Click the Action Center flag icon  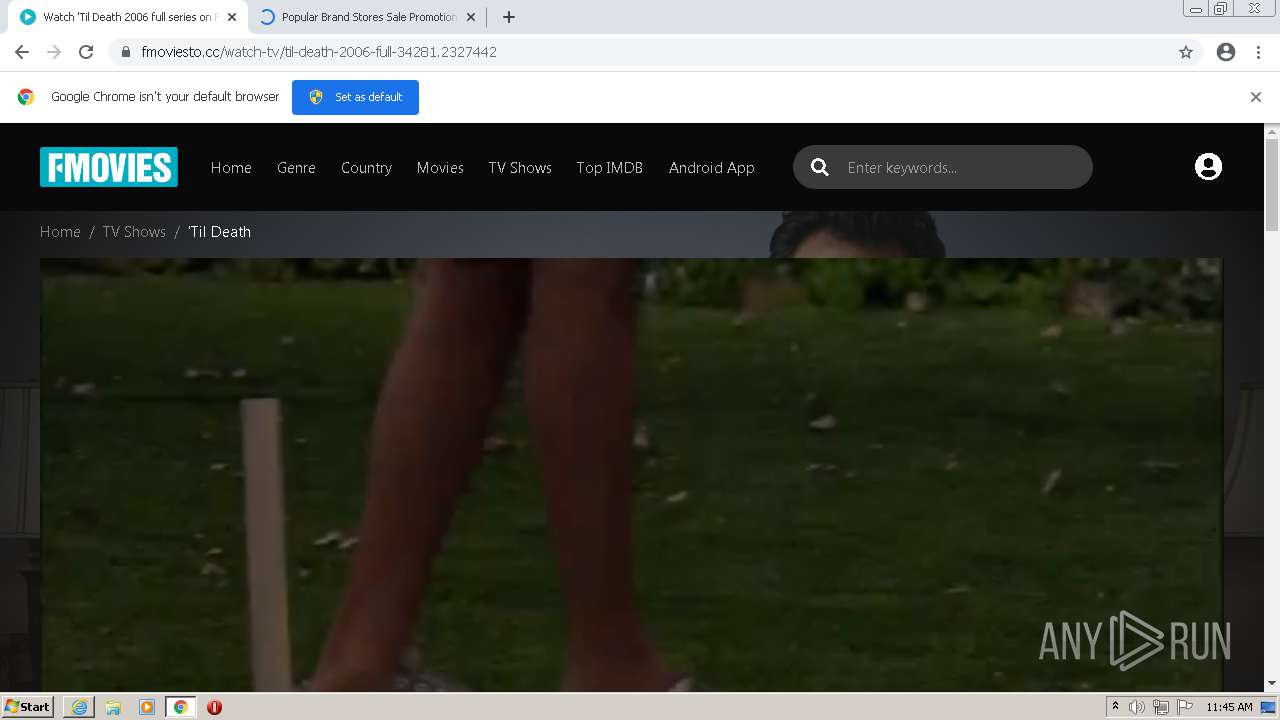[x=1185, y=707]
